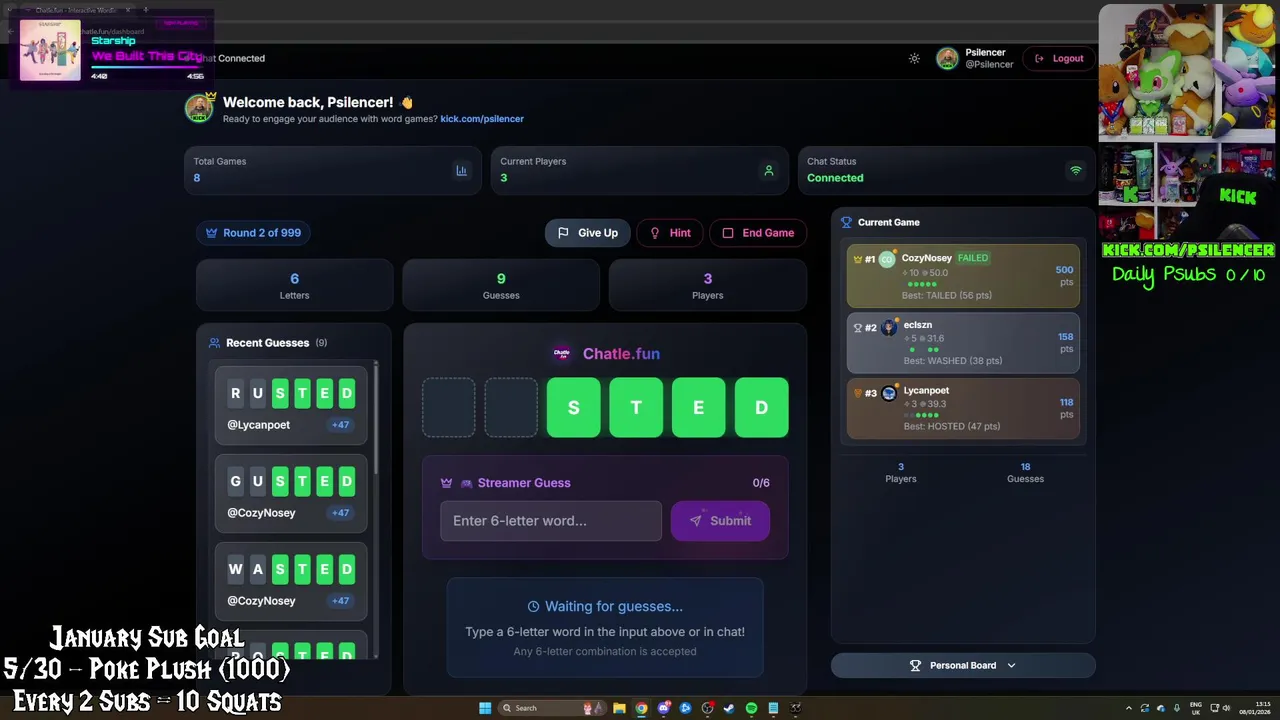Open Steam from taskbar
Screen dimensions: 1280x720
(x=729, y=708)
